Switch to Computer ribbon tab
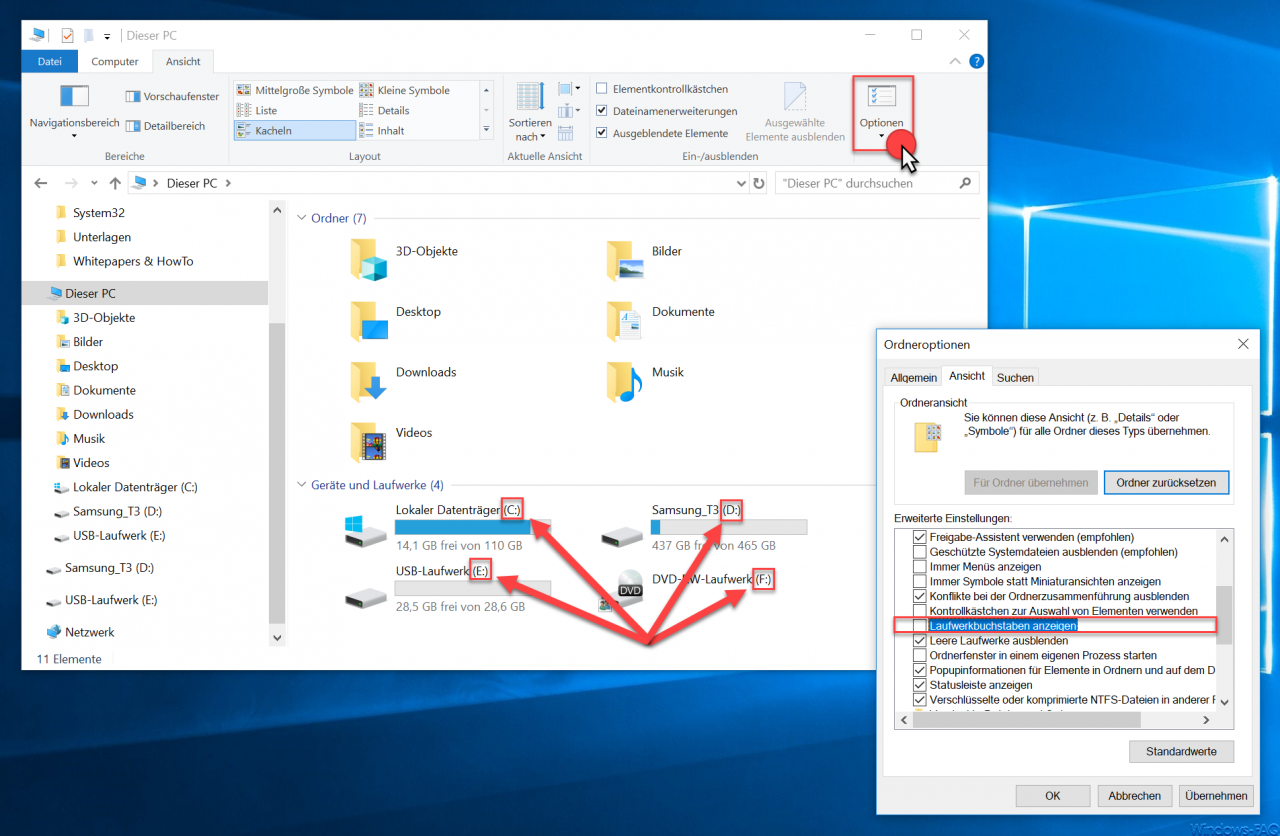1280x836 pixels. pos(115,62)
